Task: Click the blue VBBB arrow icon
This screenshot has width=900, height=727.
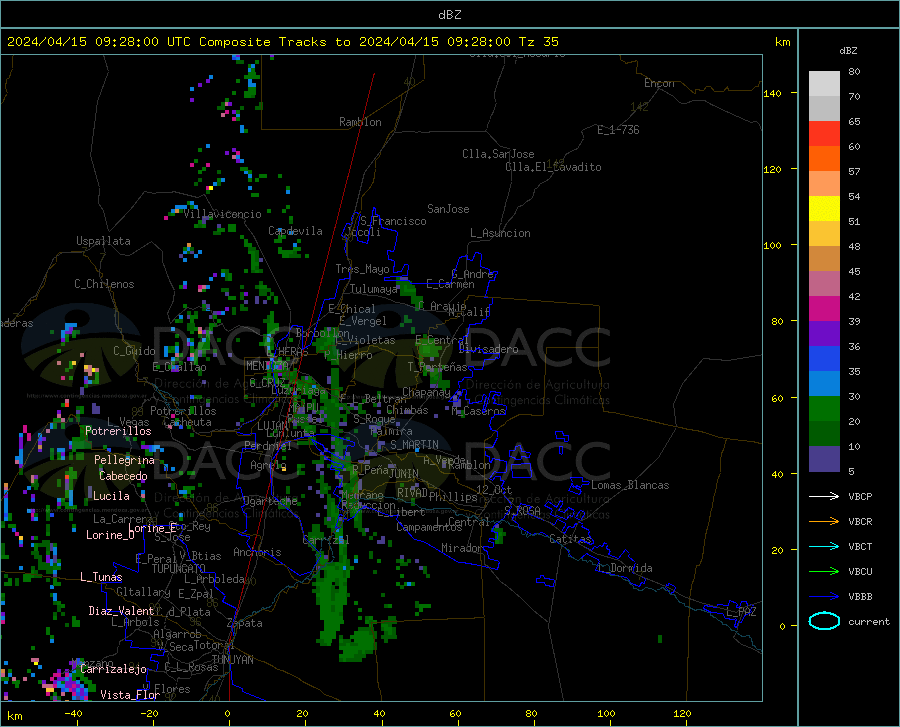Action: click(x=824, y=597)
